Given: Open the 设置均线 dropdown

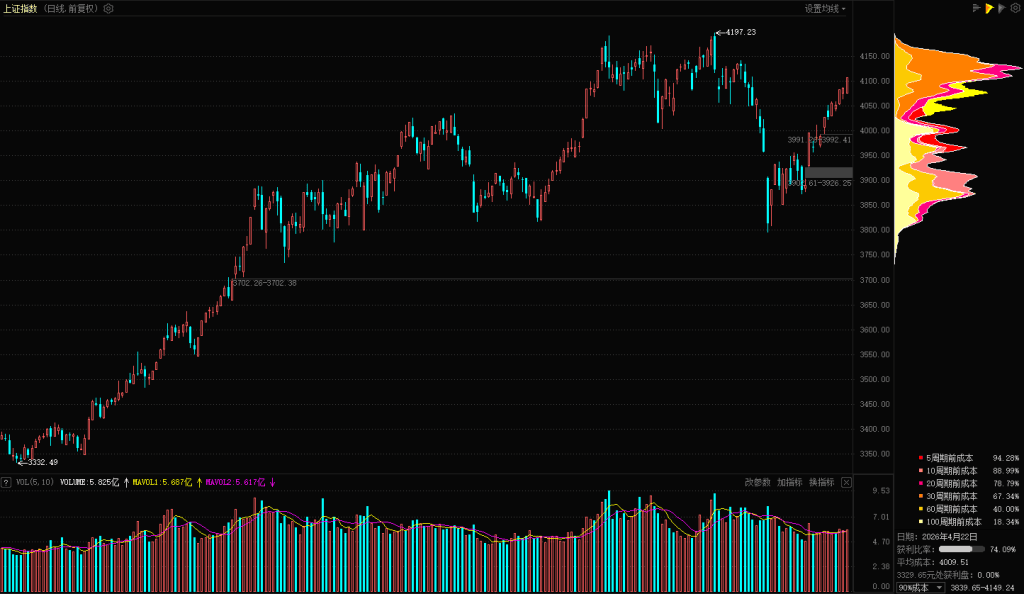Looking at the screenshot, I should pyautogui.click(x=825, y=8).
